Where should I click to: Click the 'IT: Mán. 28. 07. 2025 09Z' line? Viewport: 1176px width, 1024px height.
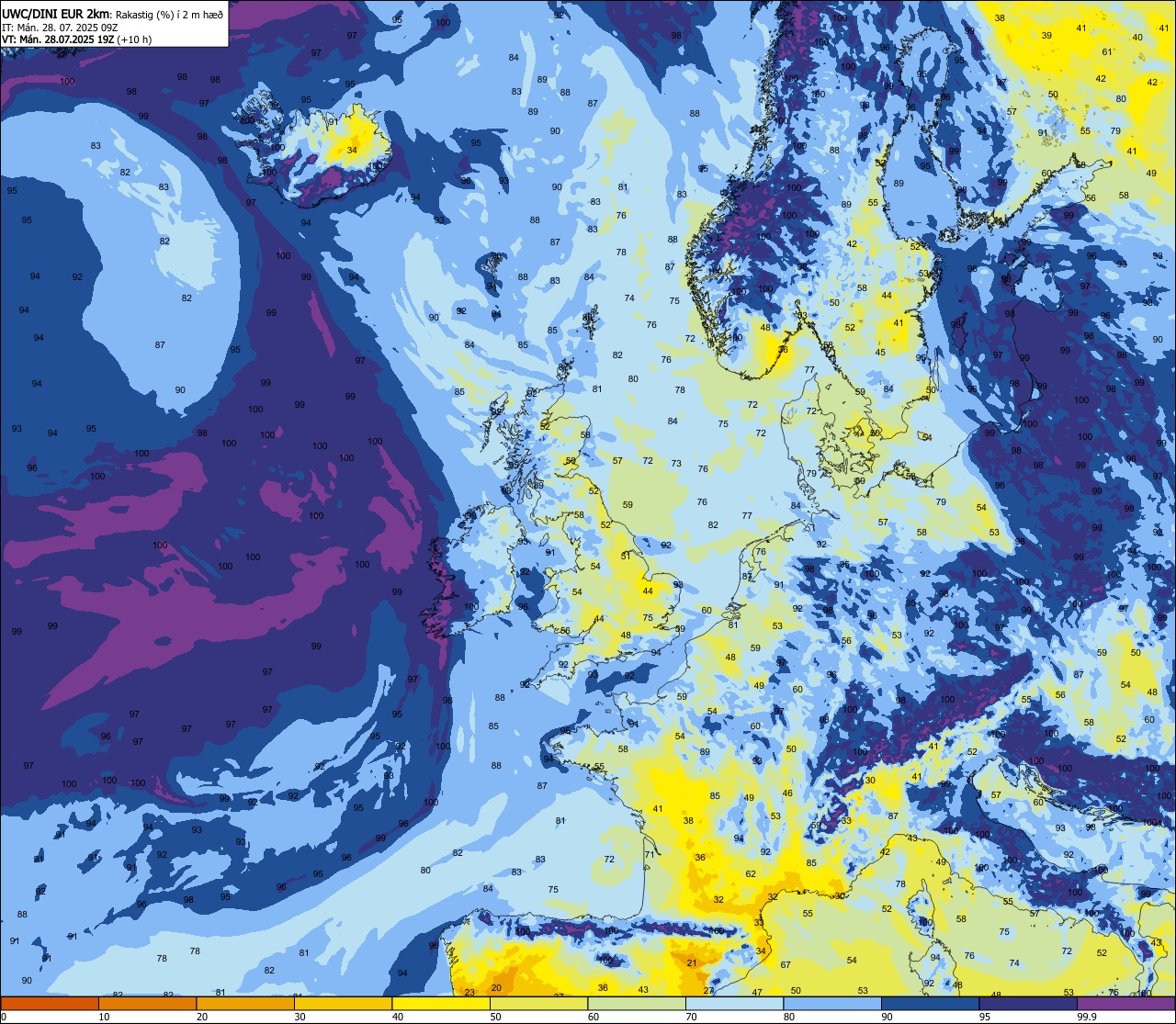(x=60, y=28)
